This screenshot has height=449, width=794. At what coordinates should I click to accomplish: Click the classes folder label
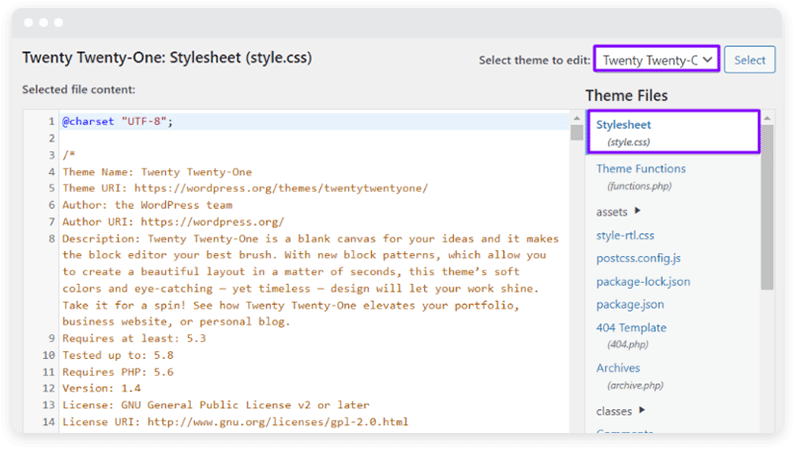click(x=614, y=411)
